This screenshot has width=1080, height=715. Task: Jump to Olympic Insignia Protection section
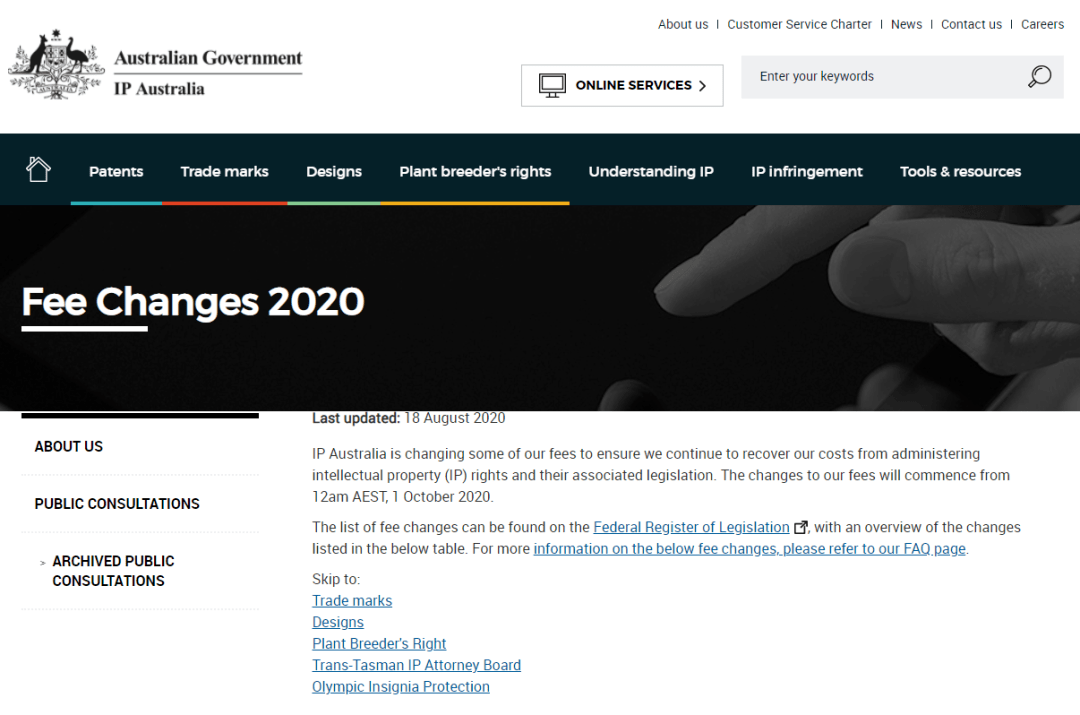tap(401, 687)
